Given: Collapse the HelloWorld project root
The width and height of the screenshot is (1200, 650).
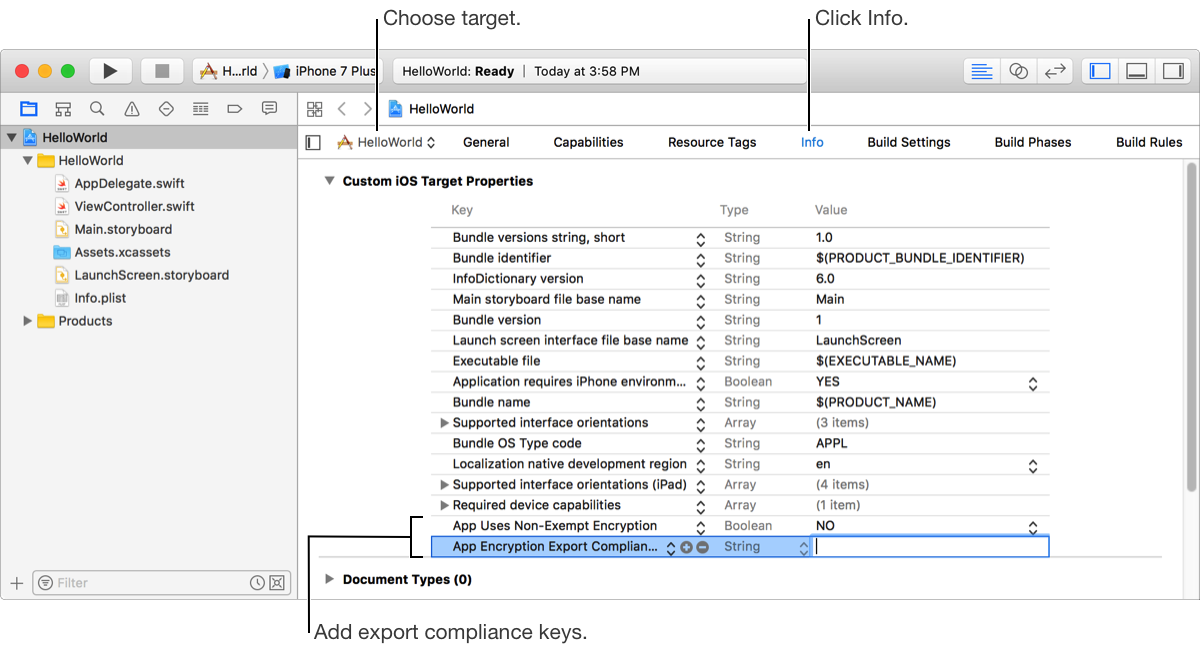Looking at the screenshot, I should pos(11,138).
